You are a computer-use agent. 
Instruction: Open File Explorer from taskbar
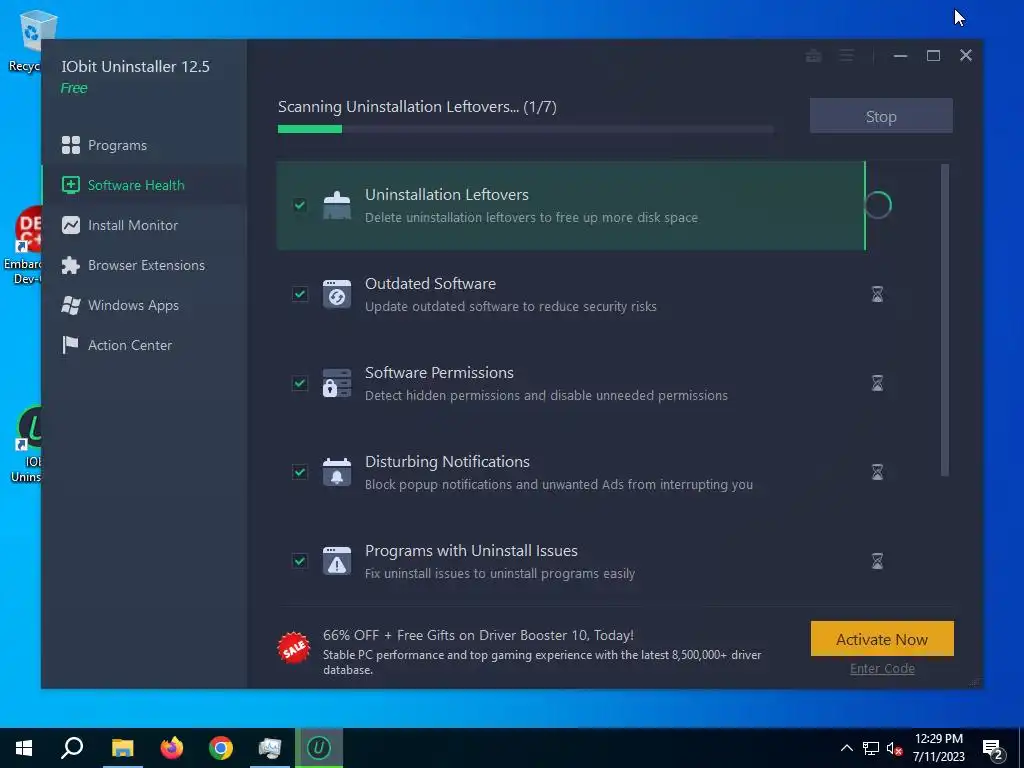point(122,748)
